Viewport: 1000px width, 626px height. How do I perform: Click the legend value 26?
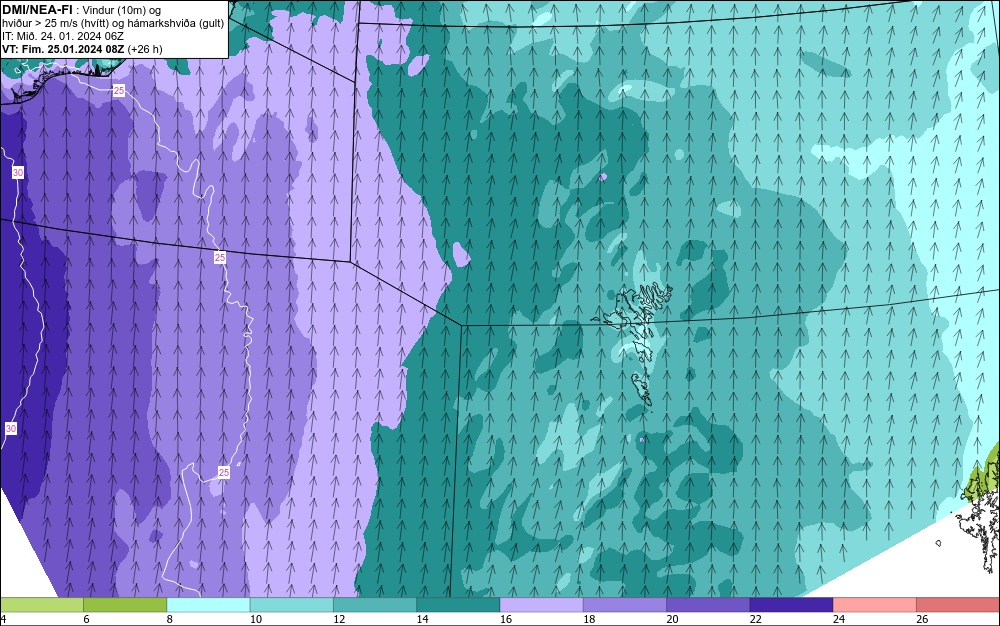click(922, 619)
